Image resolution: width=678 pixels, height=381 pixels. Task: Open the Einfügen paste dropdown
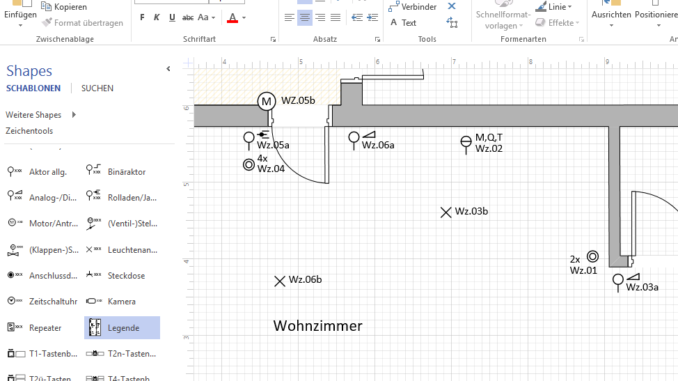(x=20, y=26)
